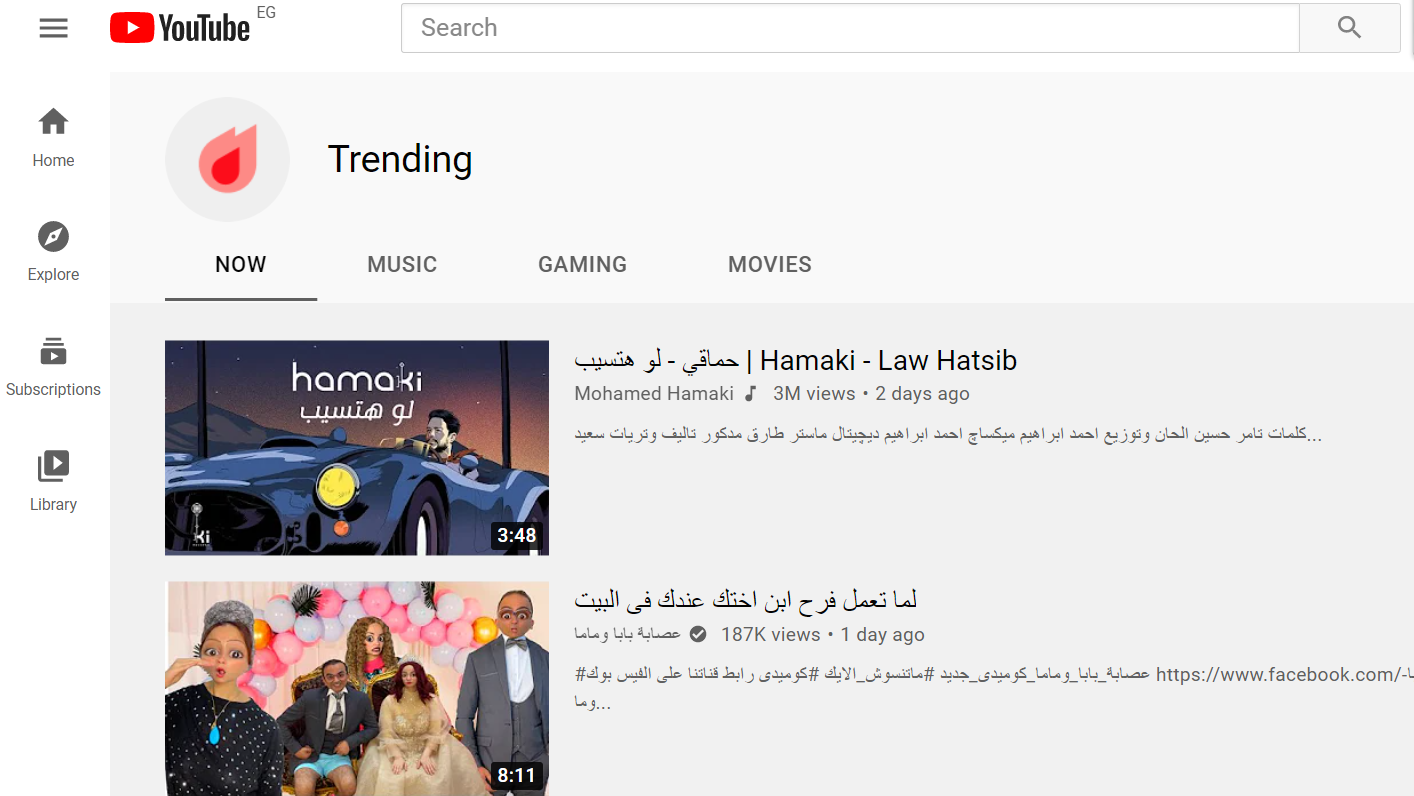The image size is (1414, 796).
Task: Open Subscriptions in the sidebar
Action: (53, 367)
